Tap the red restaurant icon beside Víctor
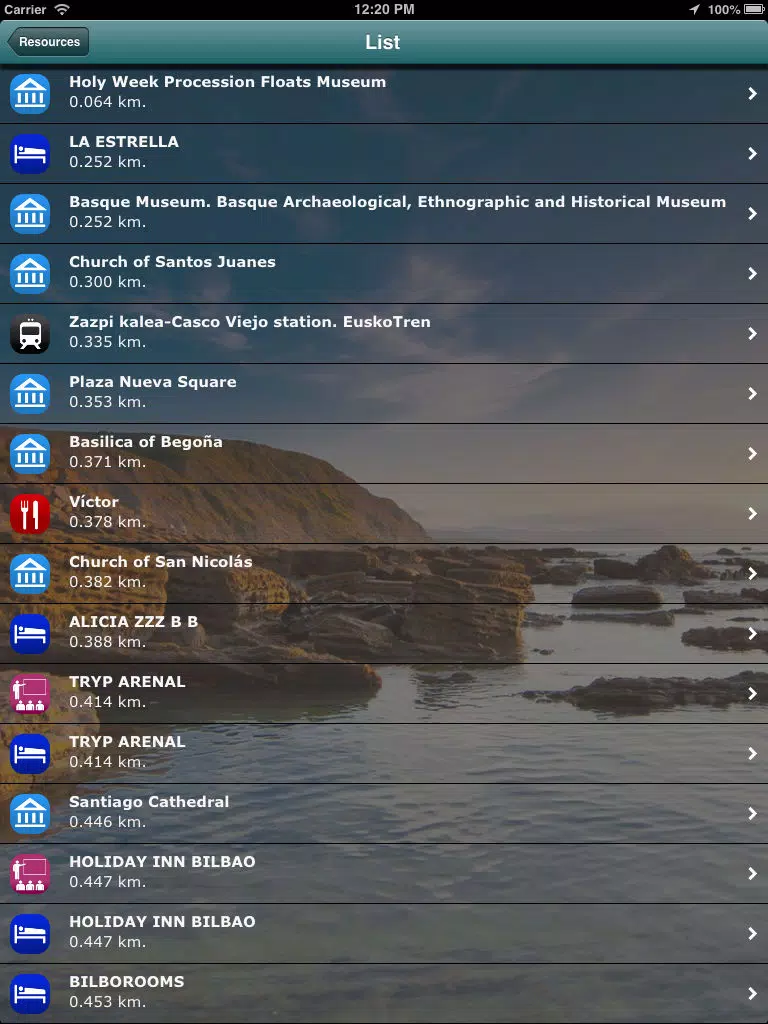768x1024 pixels. (x=30, y=514)
